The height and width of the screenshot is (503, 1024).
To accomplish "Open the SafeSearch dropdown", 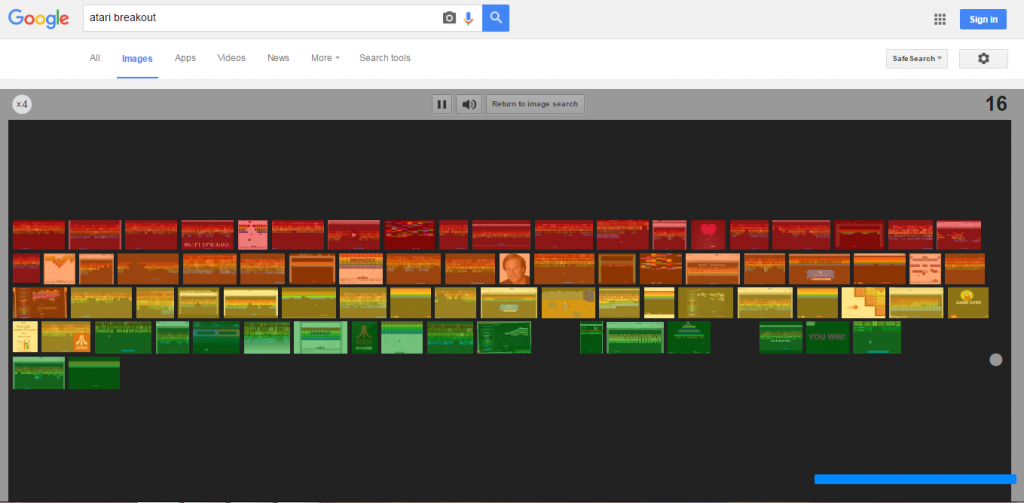I will pos(917,58).
